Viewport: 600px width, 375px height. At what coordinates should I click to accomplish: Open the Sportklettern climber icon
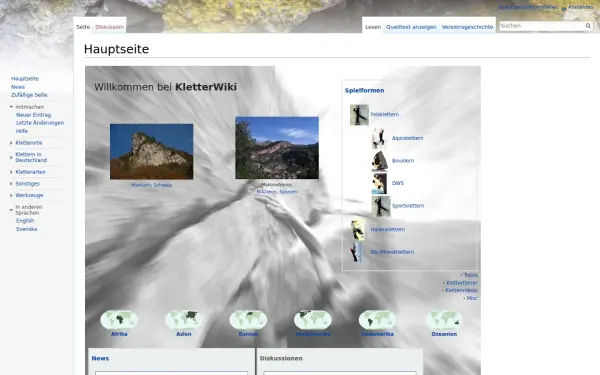pyautogui.click(x=381, y=206)
